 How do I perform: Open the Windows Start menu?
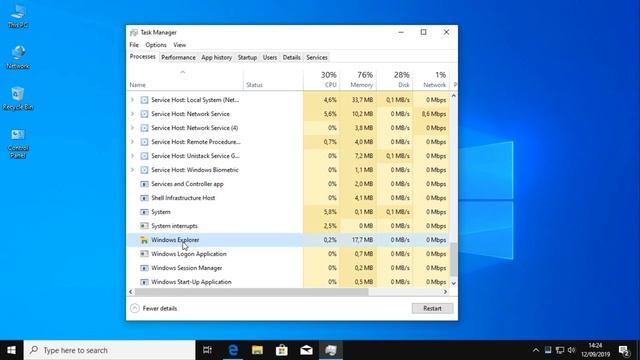coord(11,350)
